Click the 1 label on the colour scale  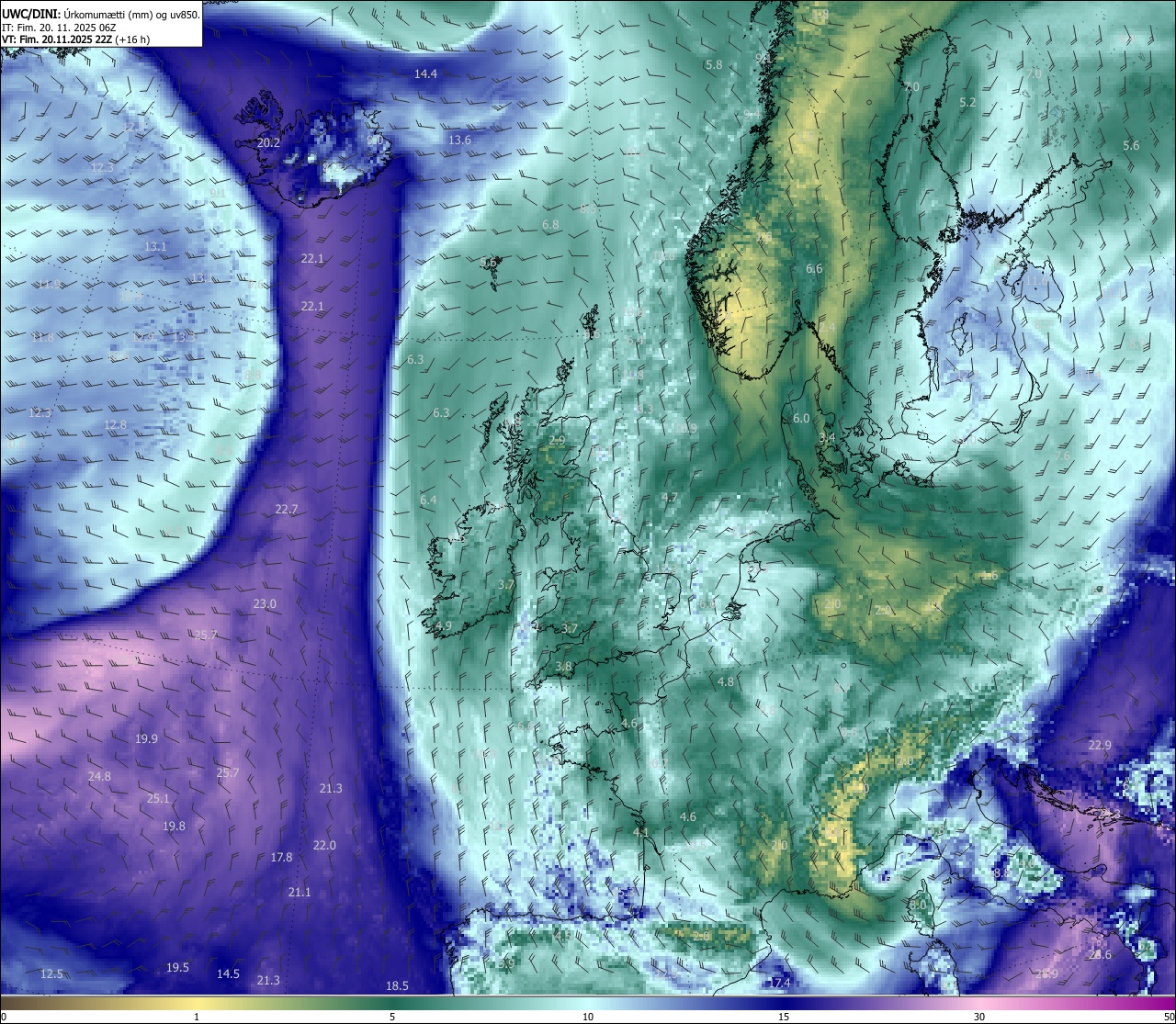197,1017
